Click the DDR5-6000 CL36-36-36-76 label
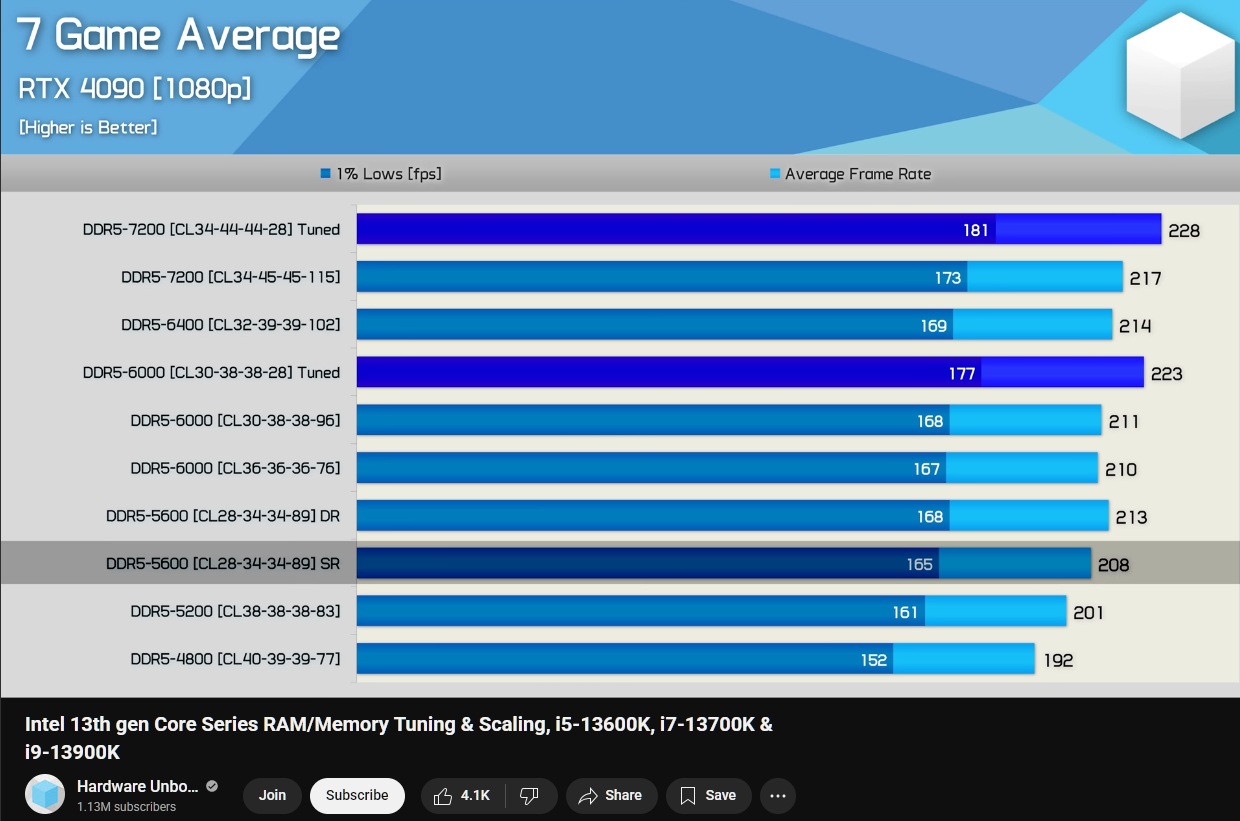Screen dimensions: 1240x821 235,468
